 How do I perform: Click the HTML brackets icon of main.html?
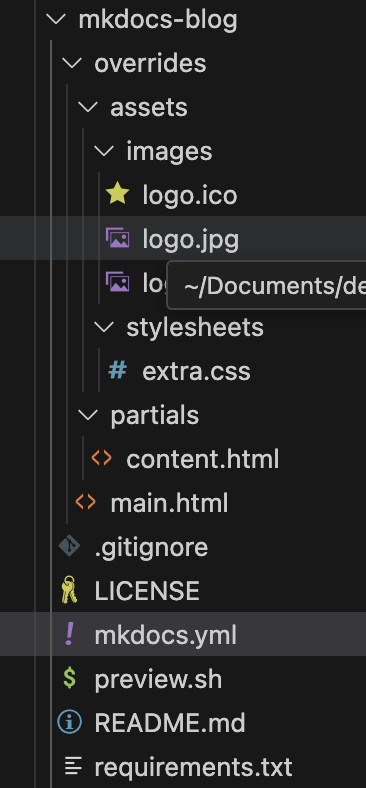point(85,502)
